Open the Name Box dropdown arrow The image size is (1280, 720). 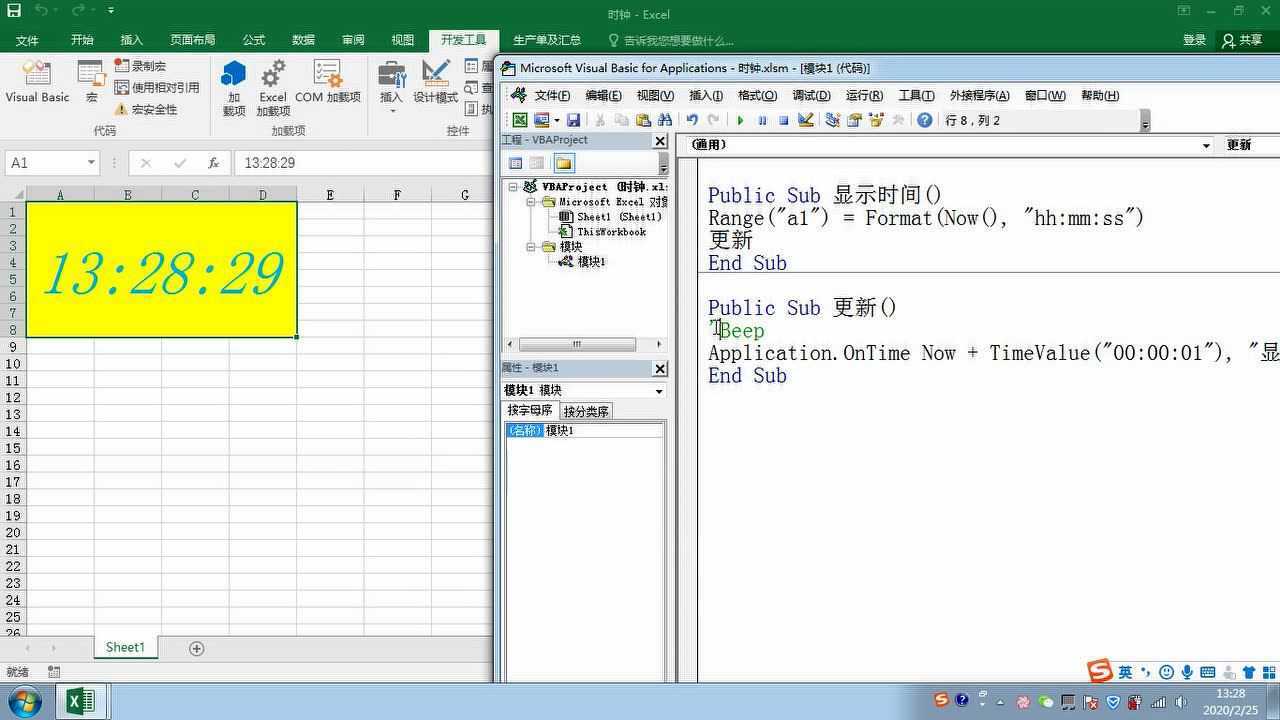(91, 163)
